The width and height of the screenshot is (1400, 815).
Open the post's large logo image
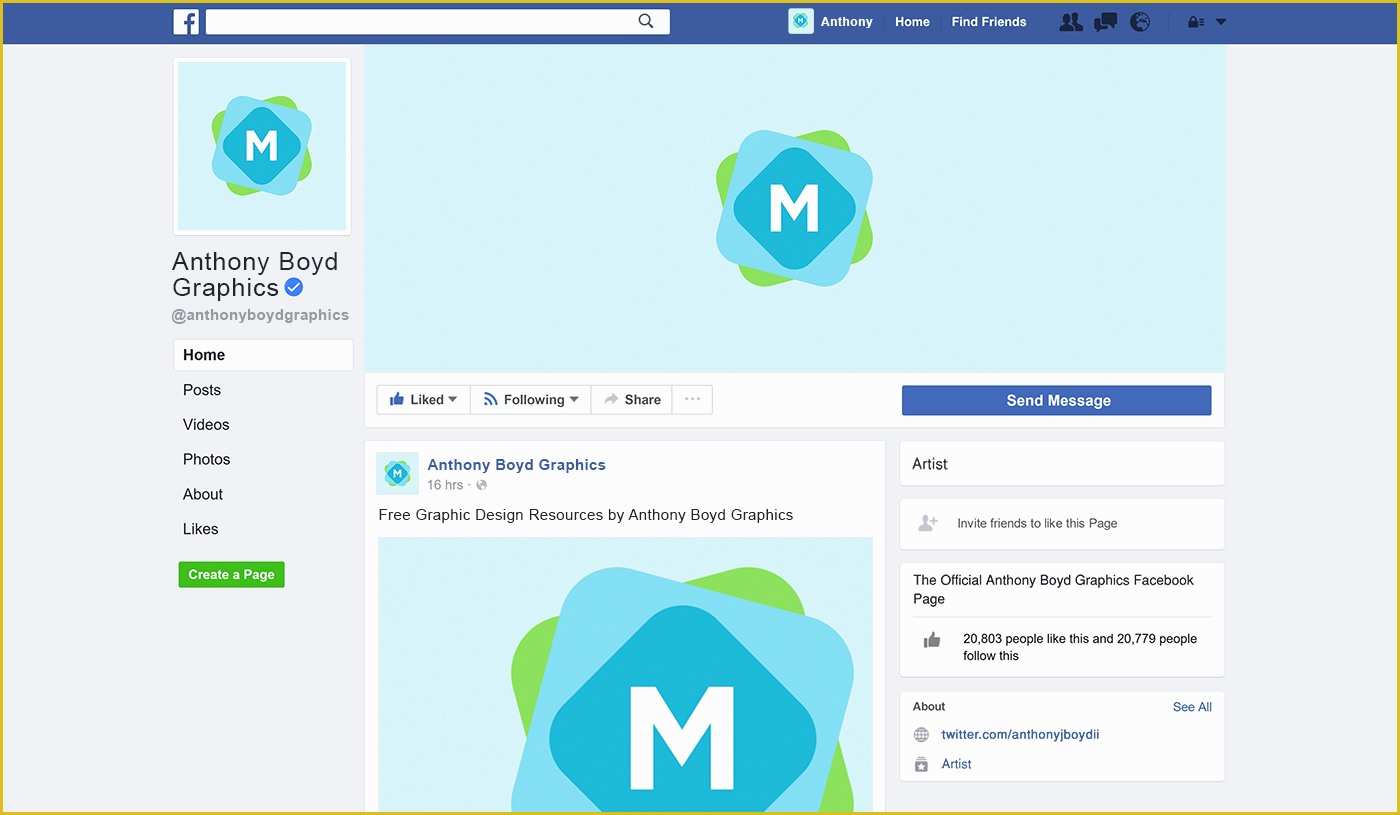click(625, 675)
